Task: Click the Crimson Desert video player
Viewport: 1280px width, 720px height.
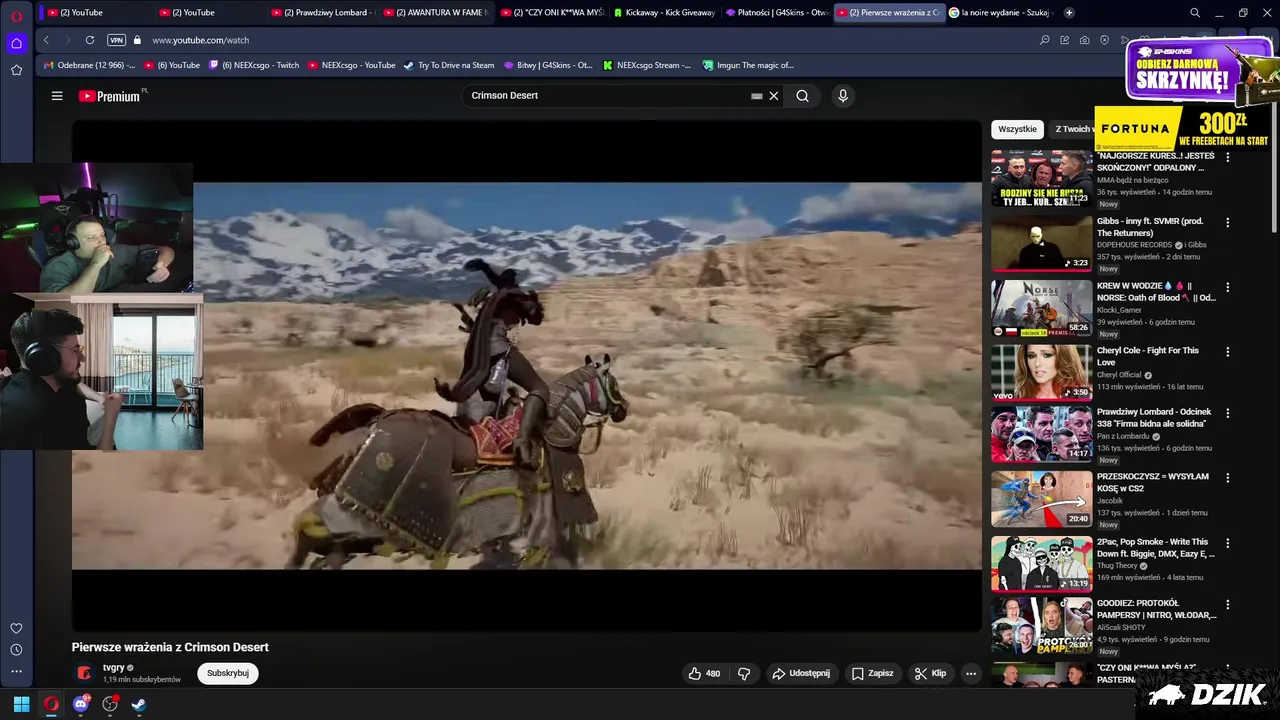Action: pos(527,375)
